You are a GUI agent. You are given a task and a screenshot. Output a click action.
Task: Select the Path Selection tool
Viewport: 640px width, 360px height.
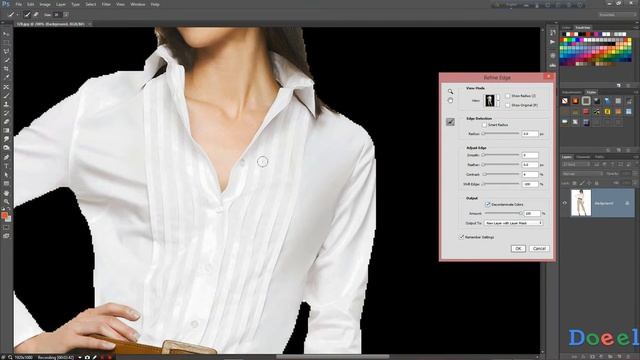point(6,175)
